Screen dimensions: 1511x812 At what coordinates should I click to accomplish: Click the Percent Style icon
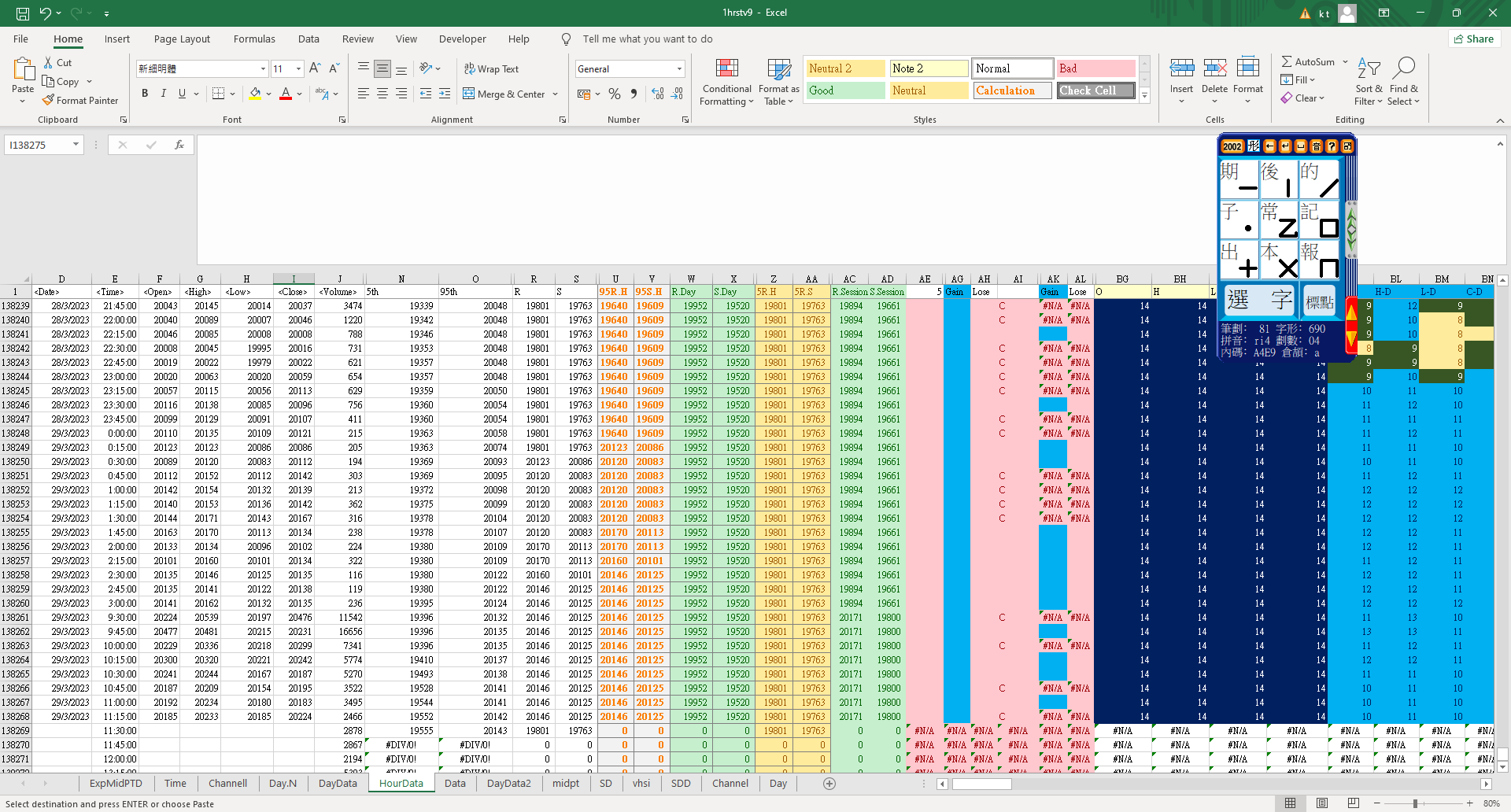pos(614,94)
